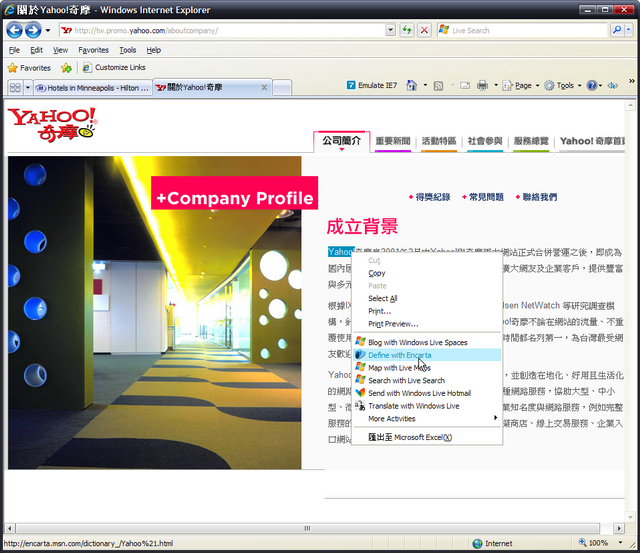
Task: Open the Tools gear menu in command bar
Action: 563,85
